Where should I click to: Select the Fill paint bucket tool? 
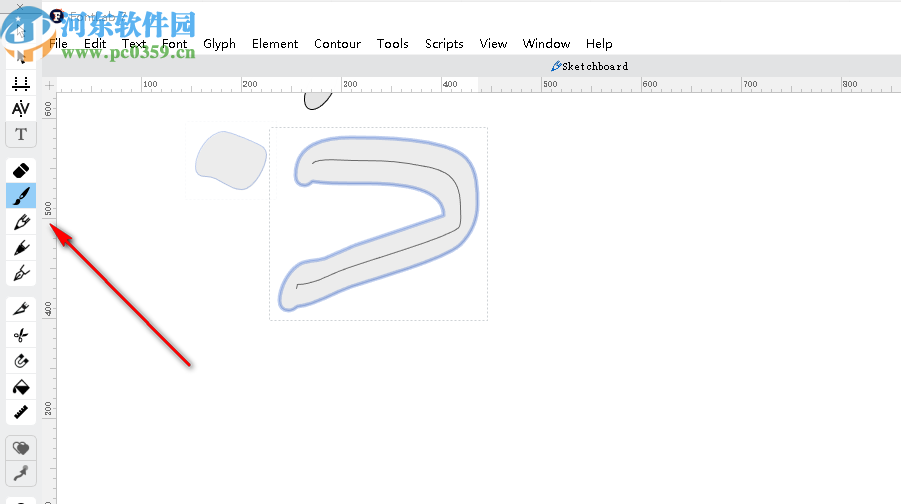tap(21, 387)
